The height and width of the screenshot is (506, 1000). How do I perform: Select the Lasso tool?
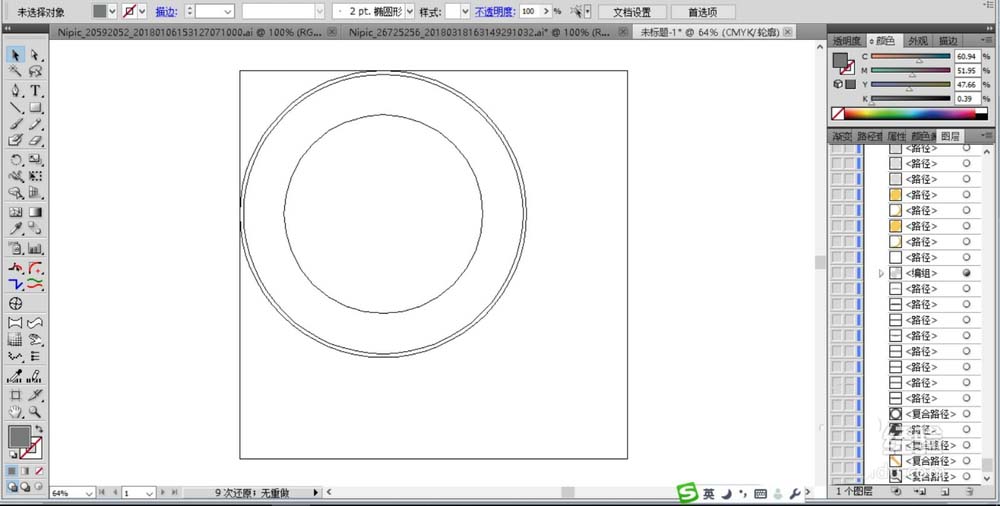35,71
